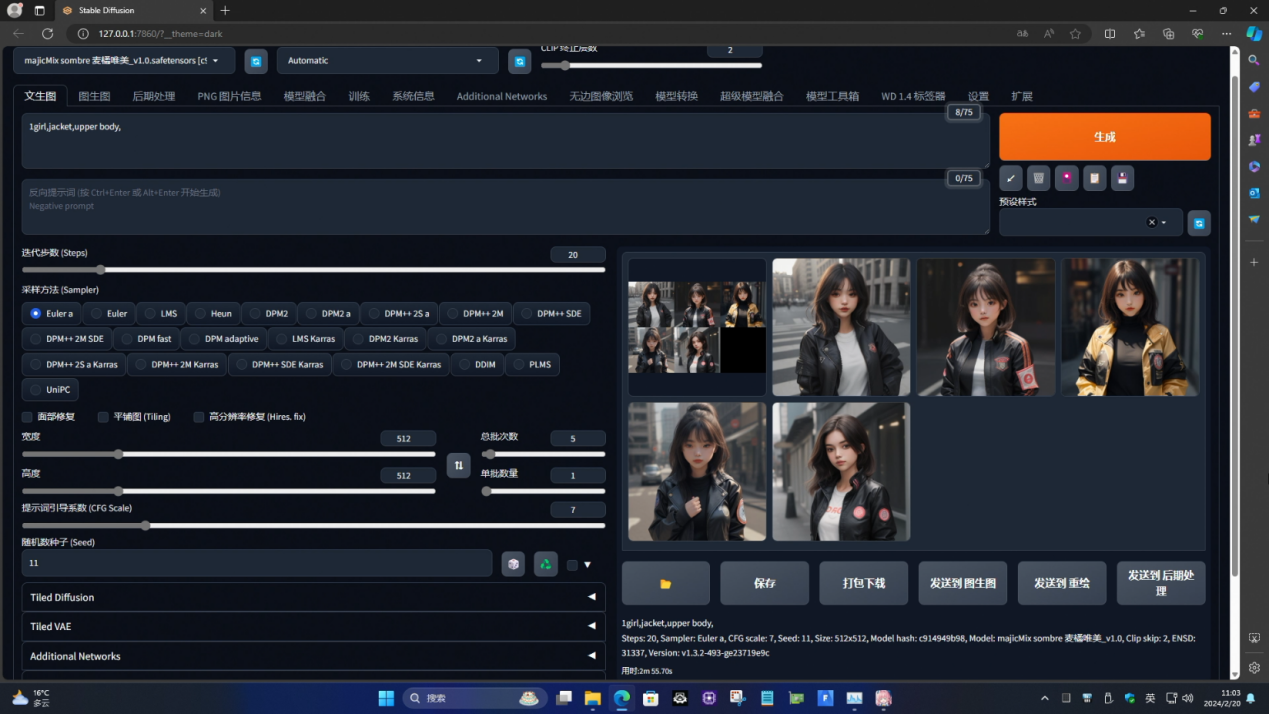The width and height of the screenshot is (1269, 714).
Task: Enable 面部修复 face restoration checkbox
Action: click(x=28, y=417)
